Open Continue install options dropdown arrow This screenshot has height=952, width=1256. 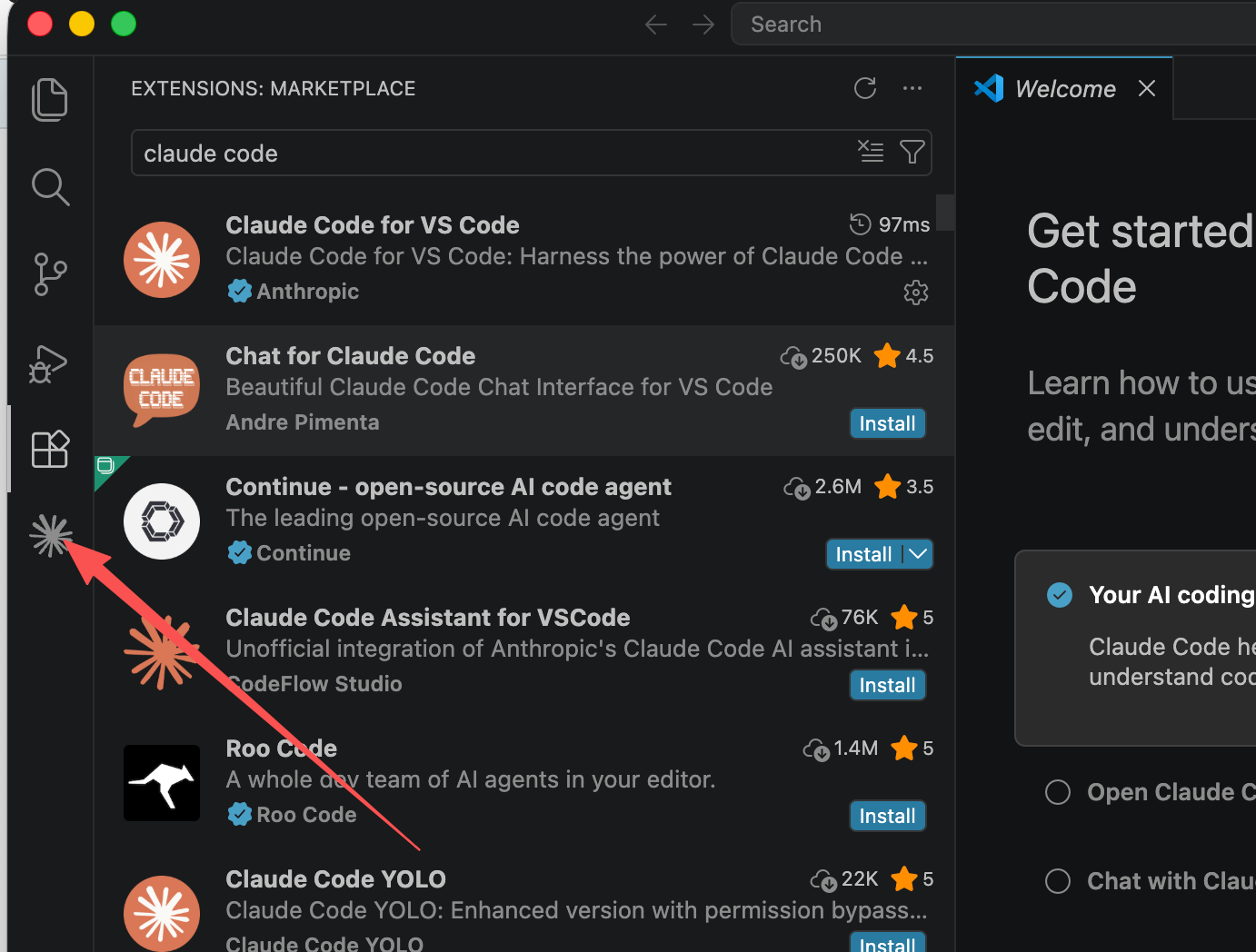(918, 554)
